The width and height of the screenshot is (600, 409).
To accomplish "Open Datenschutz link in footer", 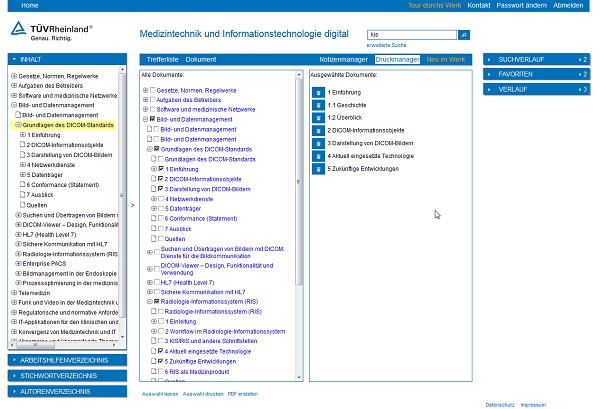I will pyautogui.click(x=500, y=405).
